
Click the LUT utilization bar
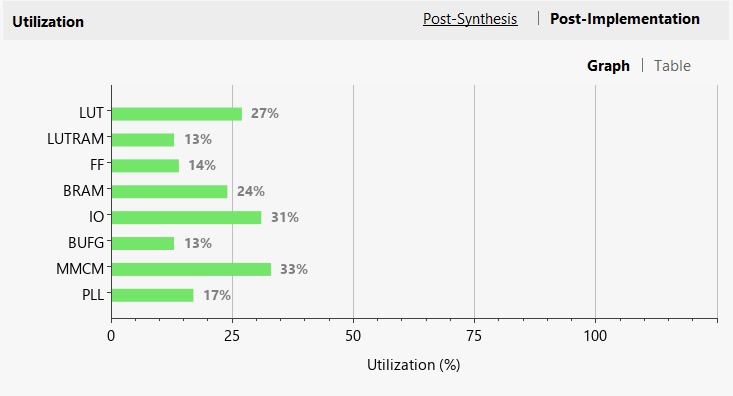pyautogui.click(x=177, y=114)
